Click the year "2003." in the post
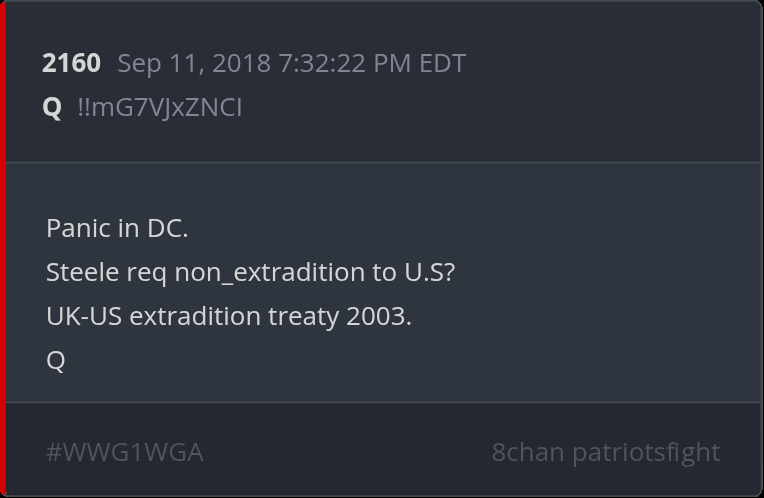Screen dimensions: 764x498 [379, 316]
